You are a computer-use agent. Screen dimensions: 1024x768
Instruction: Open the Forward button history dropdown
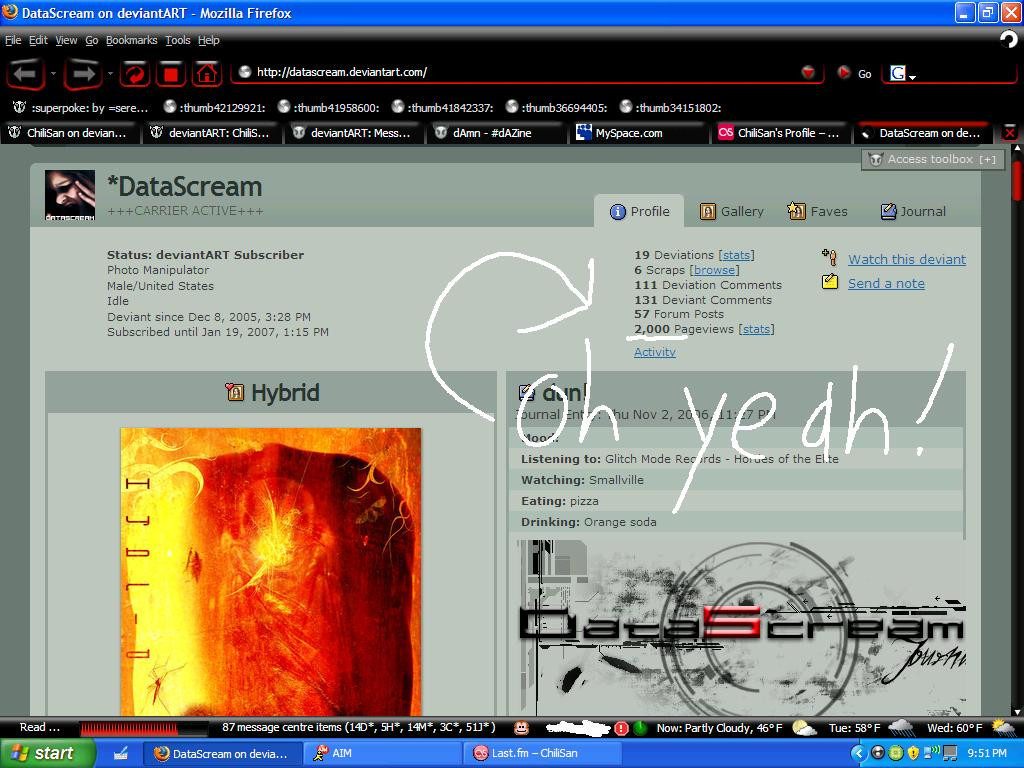tap(110, 74)
